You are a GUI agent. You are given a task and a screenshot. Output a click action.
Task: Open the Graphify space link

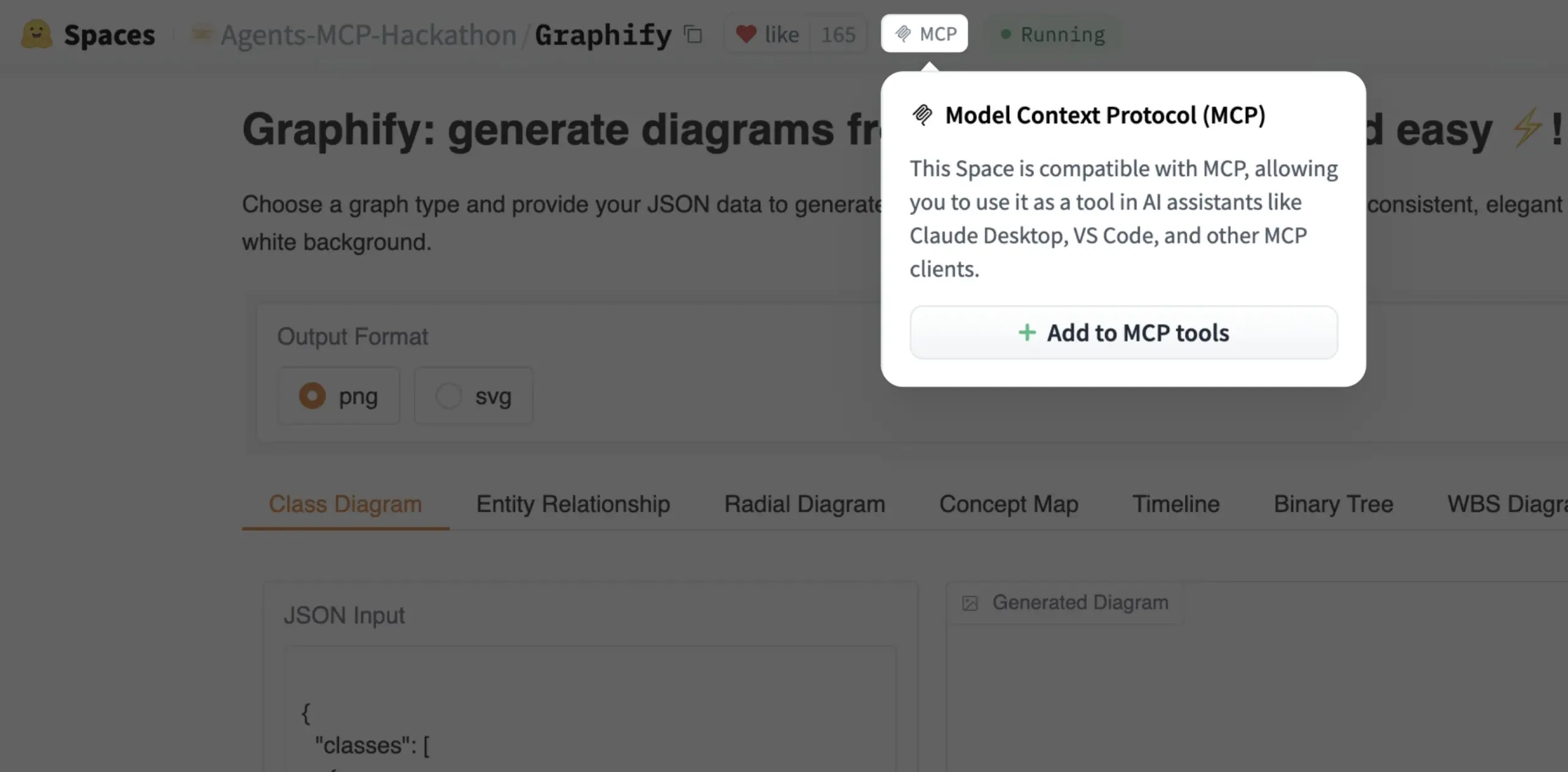[603, 35]
